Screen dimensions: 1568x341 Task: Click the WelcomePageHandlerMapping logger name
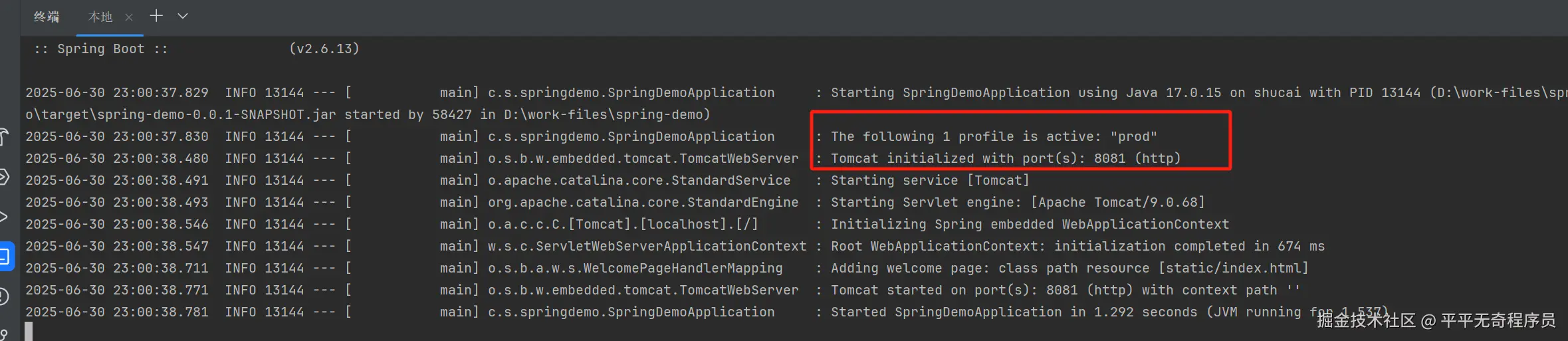pos(635,268)
